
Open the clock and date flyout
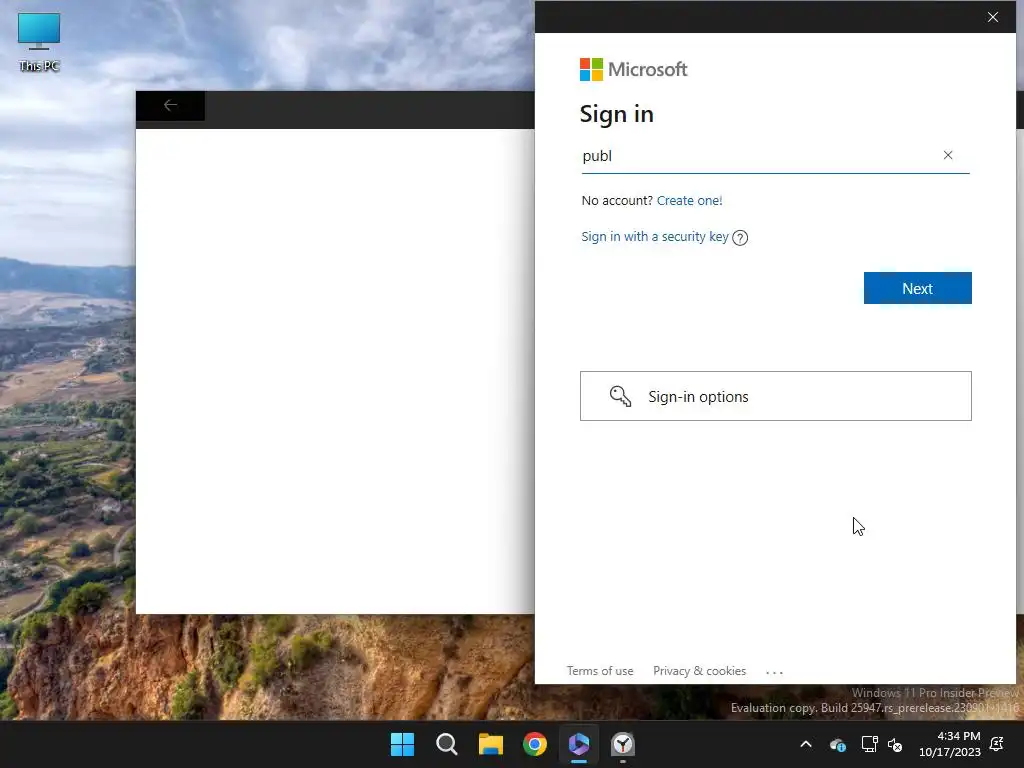pyautogui.click(x=950, y=744)
